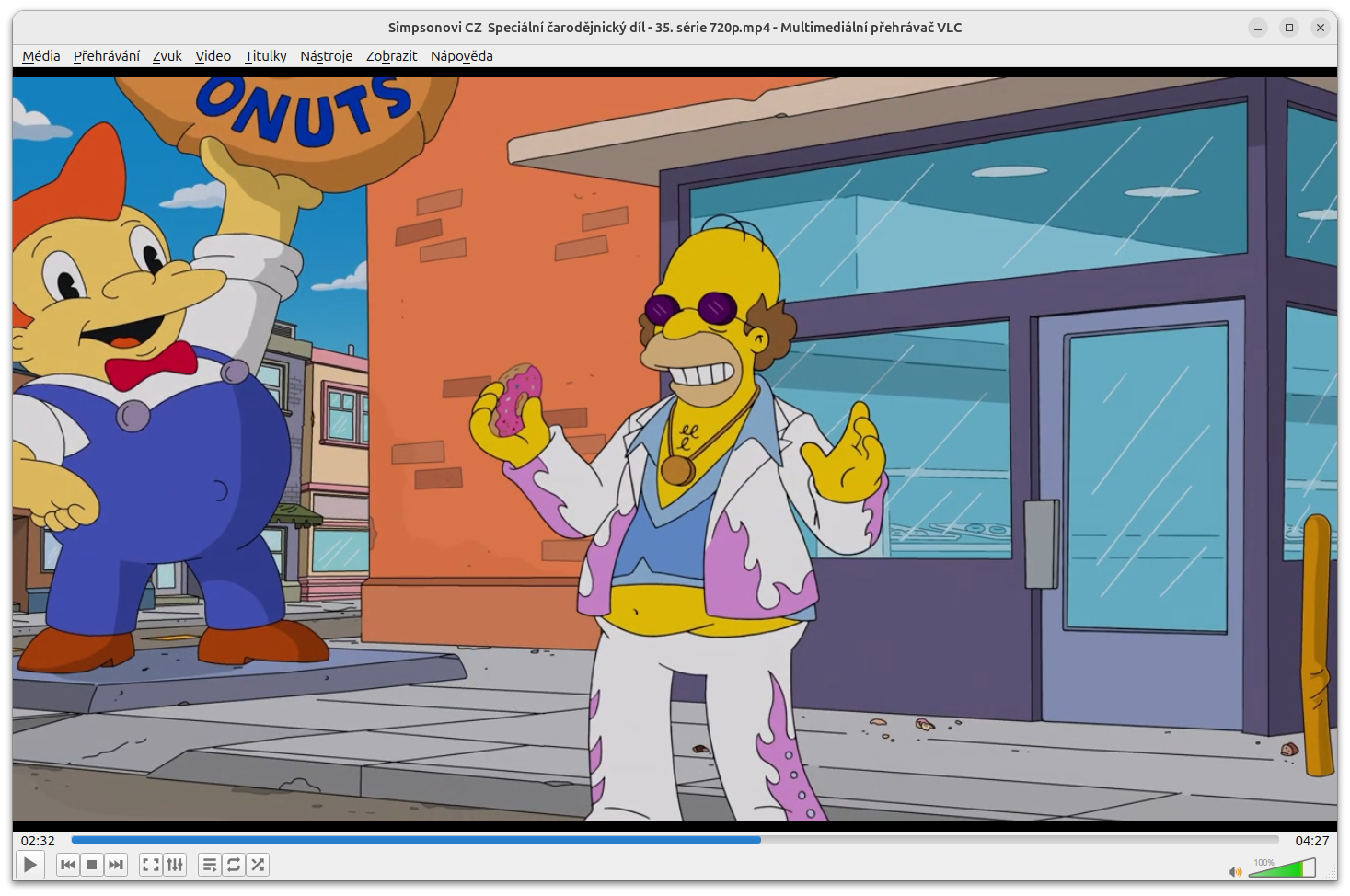Expand the Zvuk menu

pyautogui.click(x=167, y=56)
